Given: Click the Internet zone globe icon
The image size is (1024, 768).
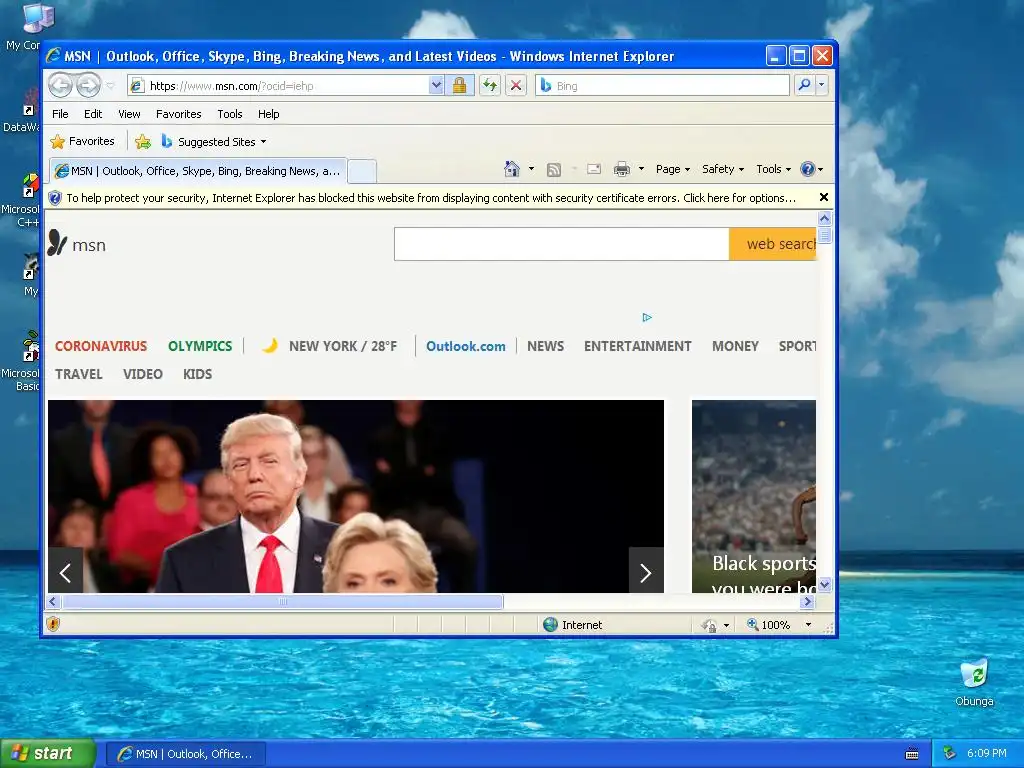Looking at the screenshot, I should click(550, 624).
